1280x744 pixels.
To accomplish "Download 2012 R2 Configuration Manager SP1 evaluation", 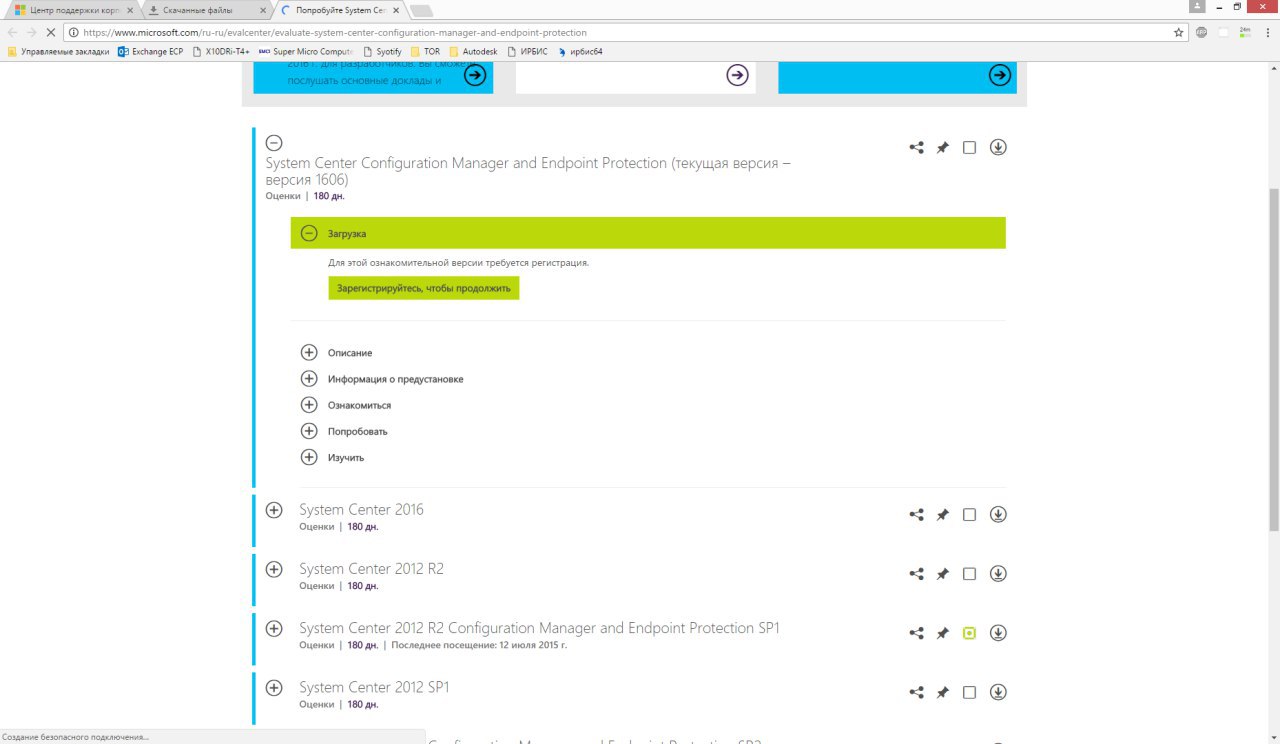I will [x=998, y=632].
